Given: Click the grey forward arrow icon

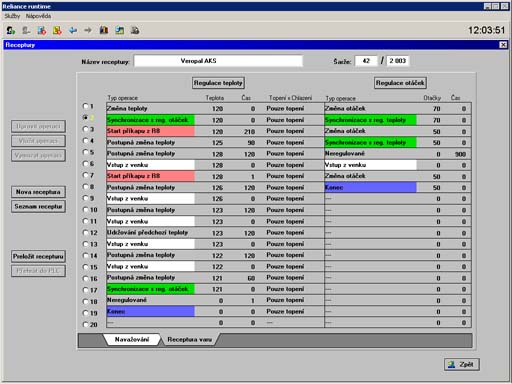Looking at the screenshot, I should (88, 31).
